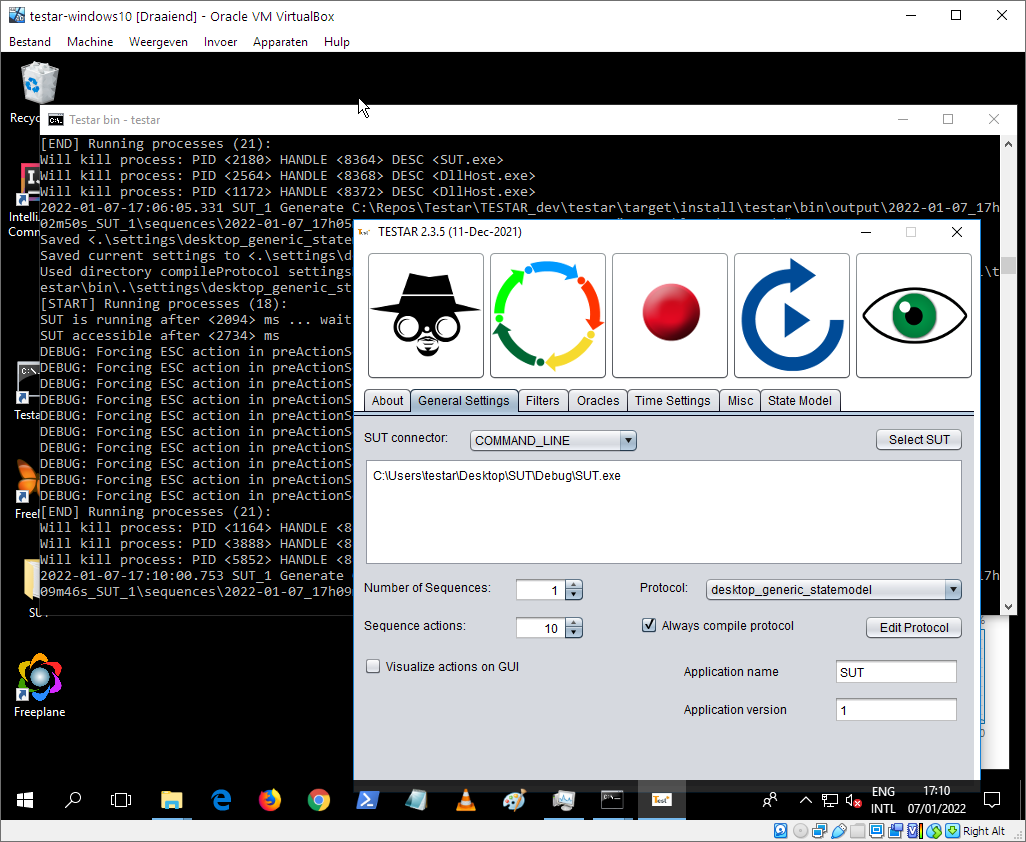
Task: Launch Firefox from the taskbar
Action: tap(270, 799)
